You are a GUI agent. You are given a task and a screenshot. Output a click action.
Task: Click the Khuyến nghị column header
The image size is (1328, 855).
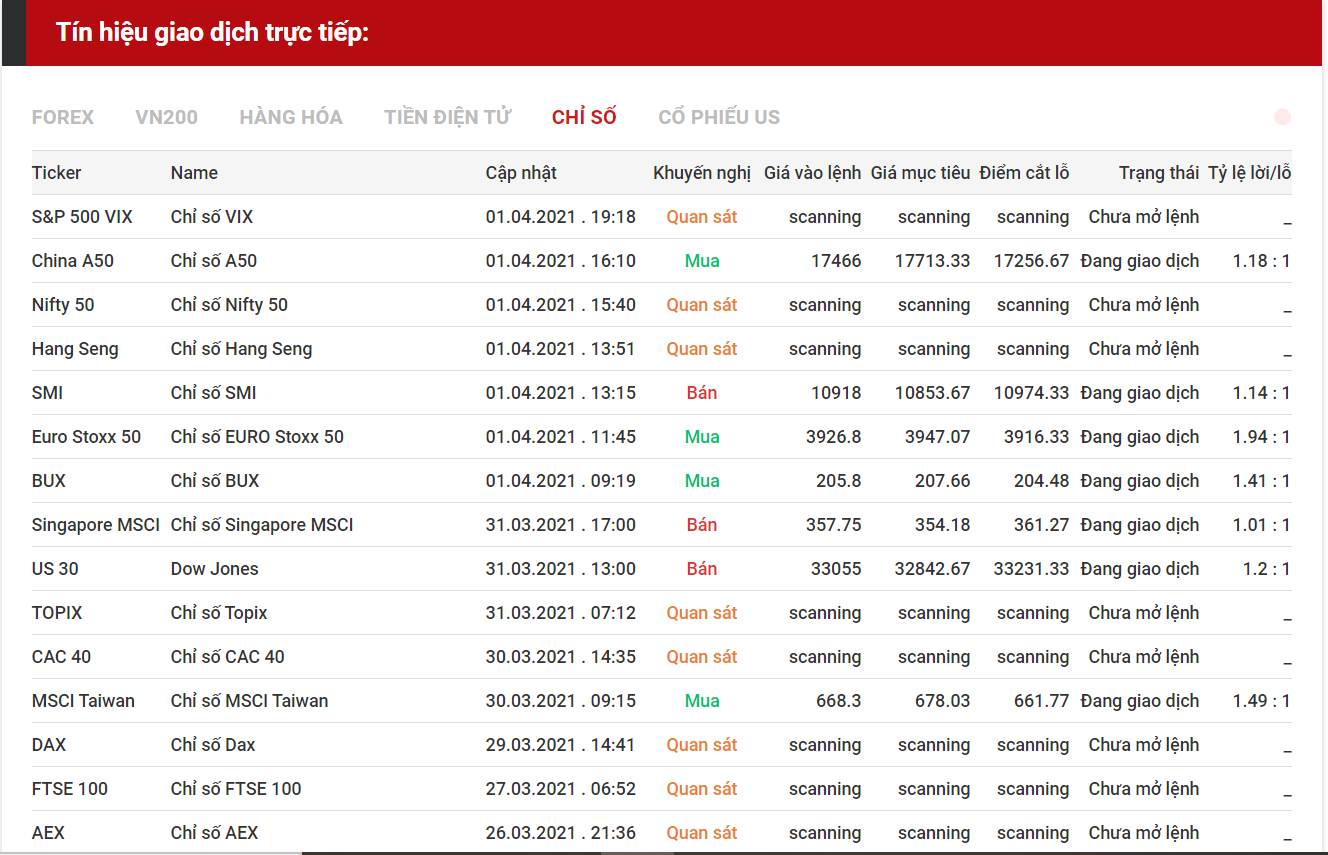[702, 173]
